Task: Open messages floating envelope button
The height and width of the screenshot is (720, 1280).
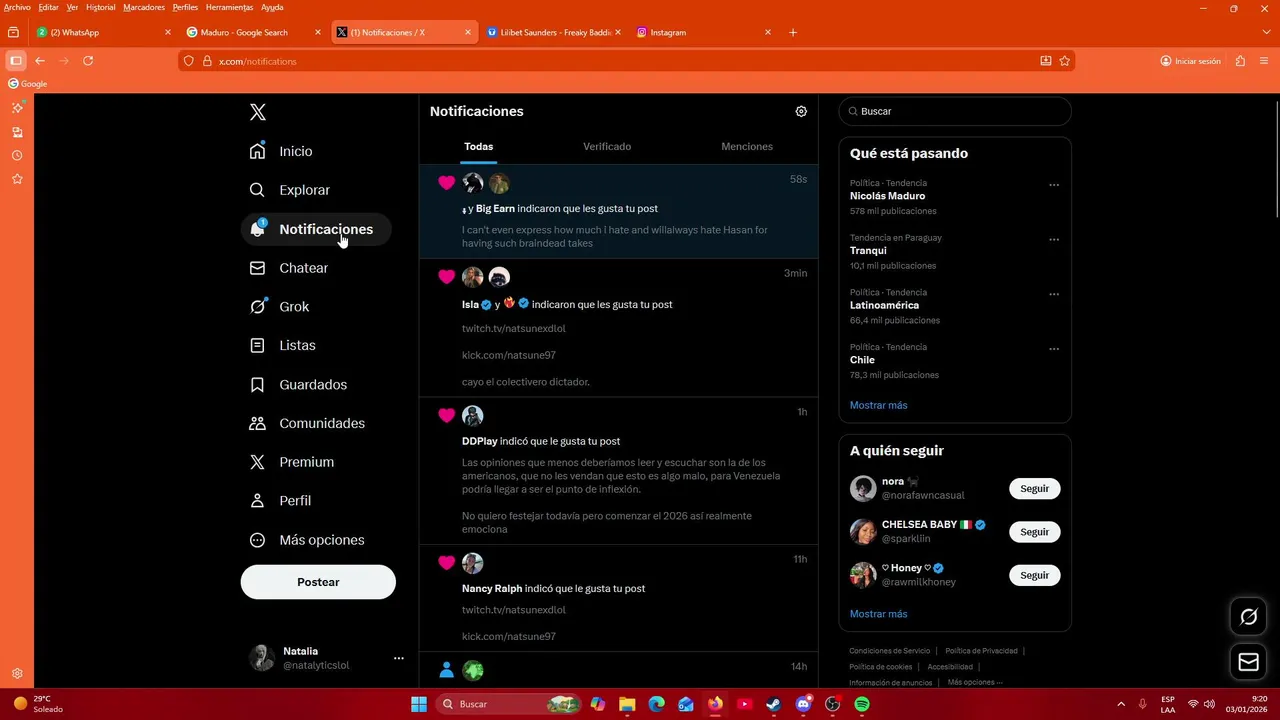Action: coord(1248,662)
